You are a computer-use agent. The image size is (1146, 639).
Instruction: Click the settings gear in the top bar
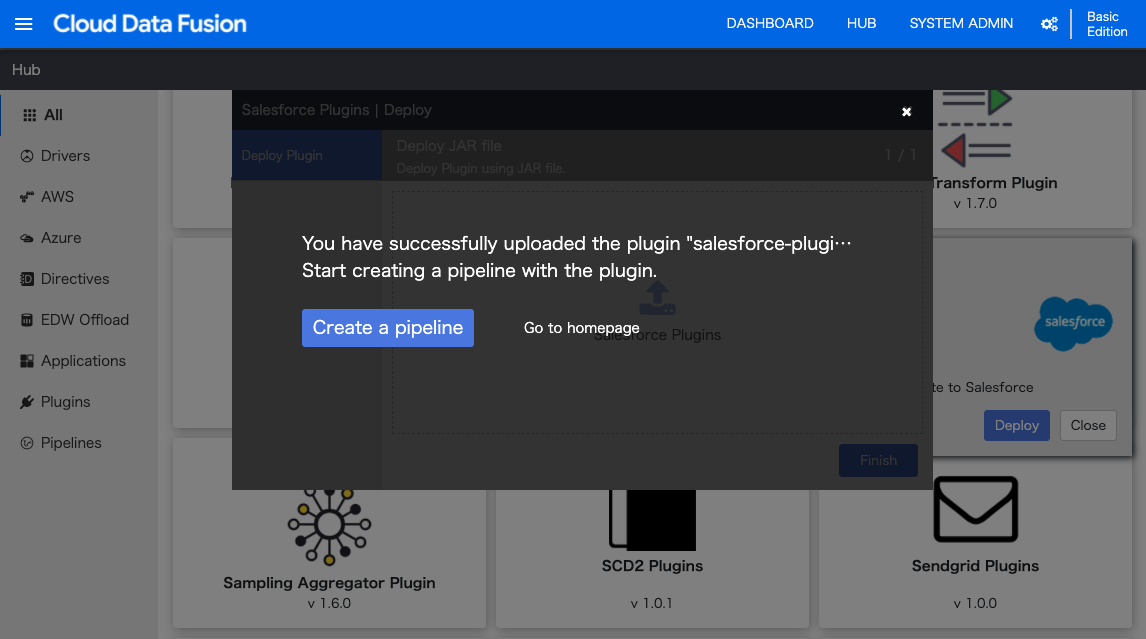coord(1049,23)
